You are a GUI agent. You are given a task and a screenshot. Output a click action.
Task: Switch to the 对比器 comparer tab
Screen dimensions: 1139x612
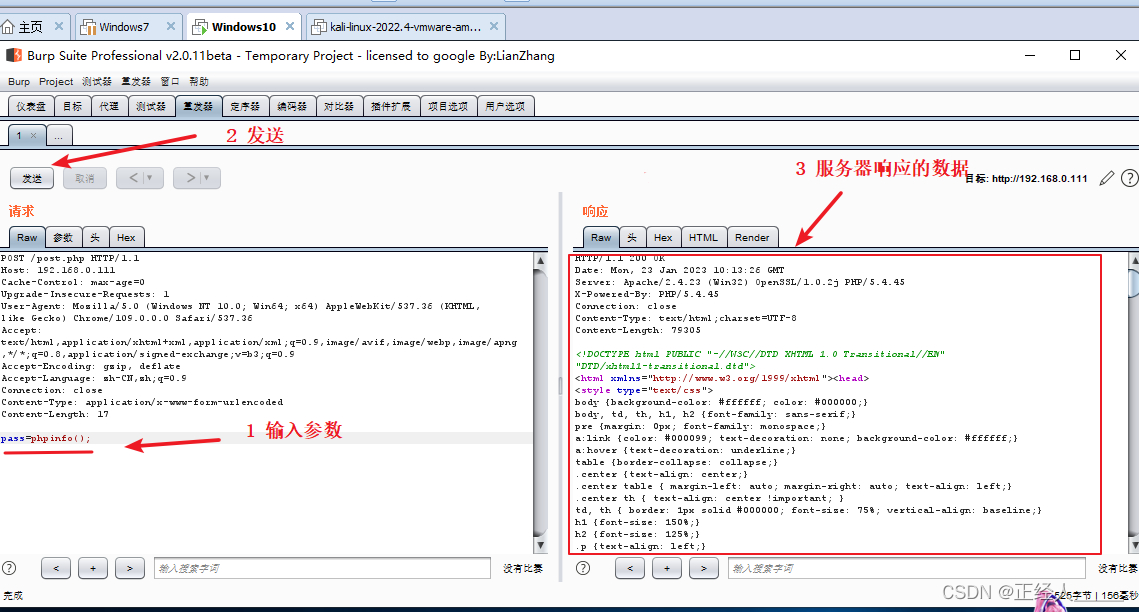pyautogui.click(x=339, y=106)
